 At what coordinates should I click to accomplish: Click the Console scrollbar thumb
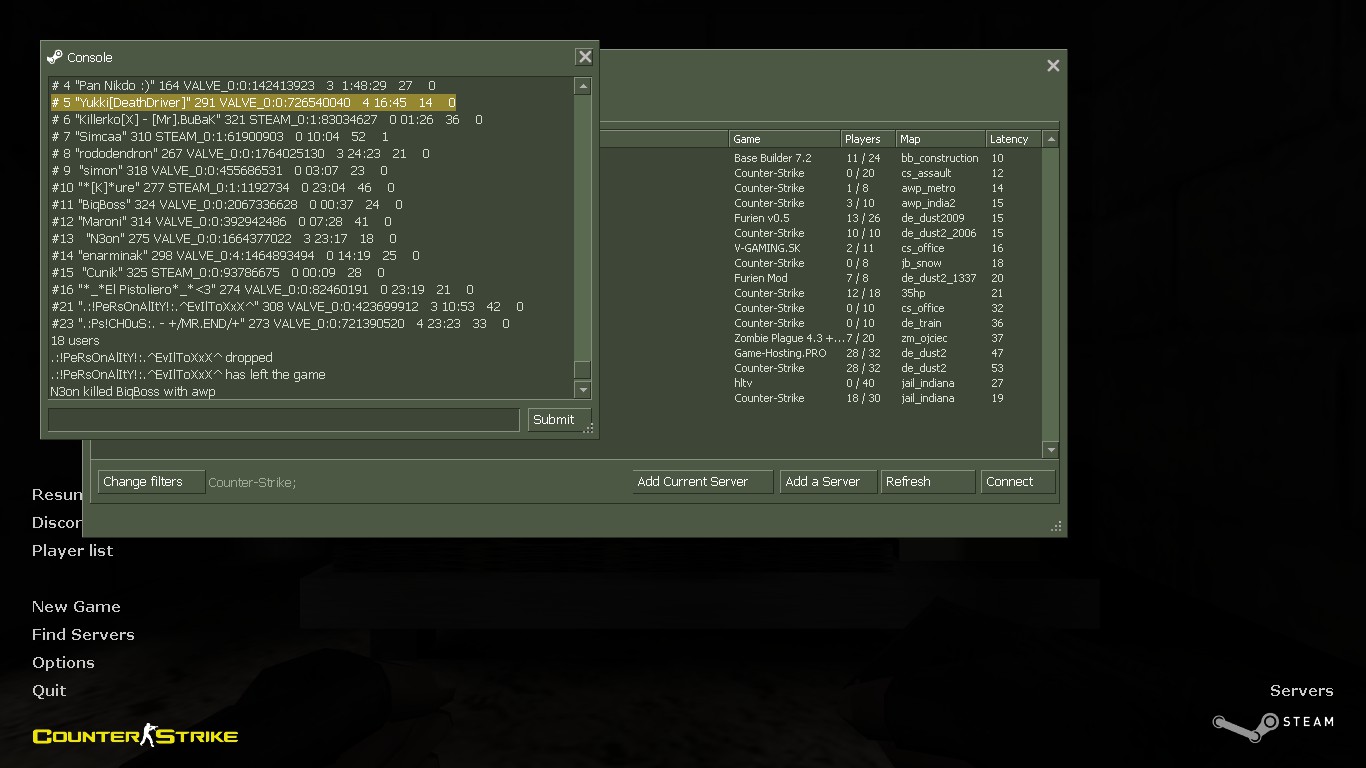point(583,370)
